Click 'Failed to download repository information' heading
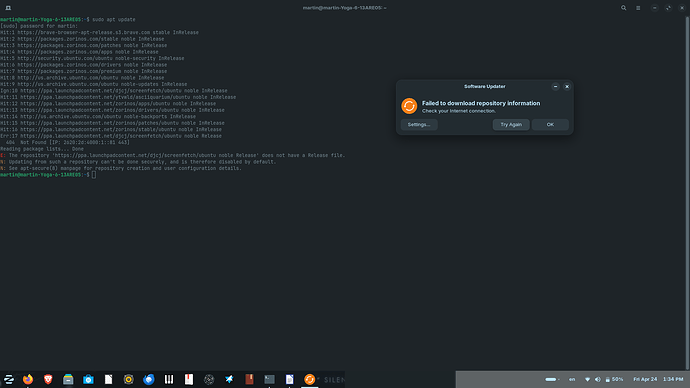This screenshot has height=388, width=690. coord(481,103)
